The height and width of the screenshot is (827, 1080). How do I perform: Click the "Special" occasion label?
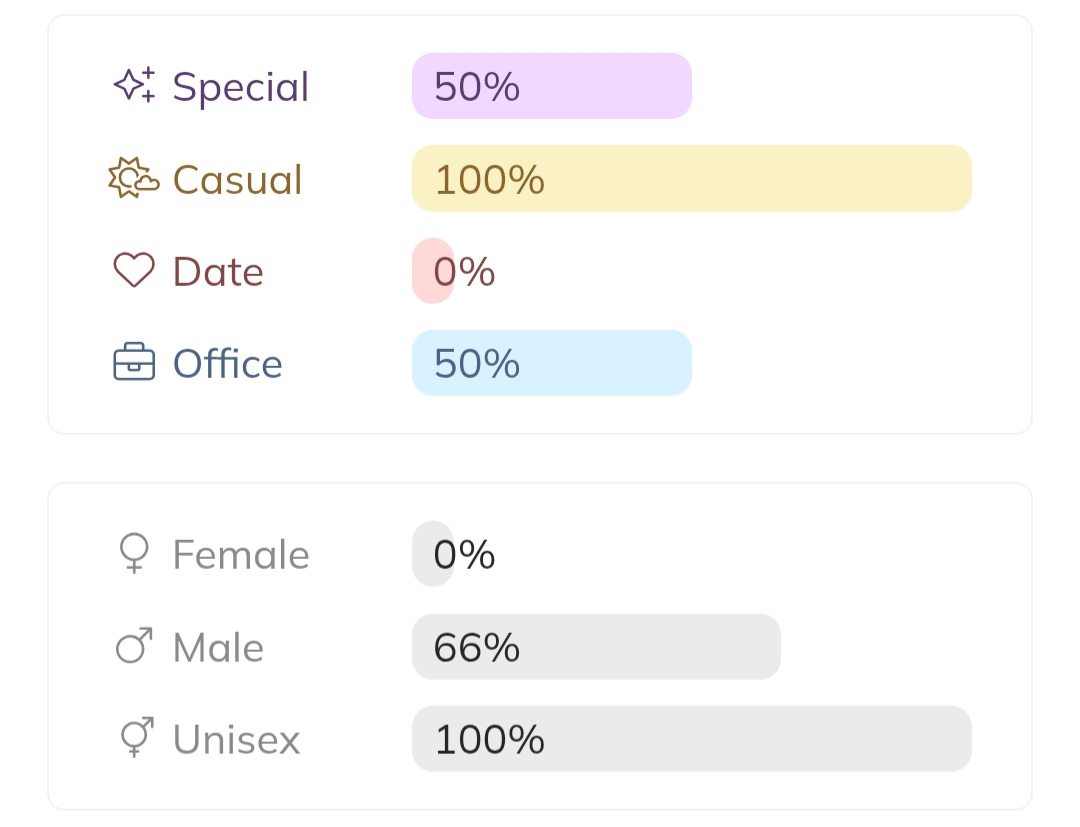(241, 87)
